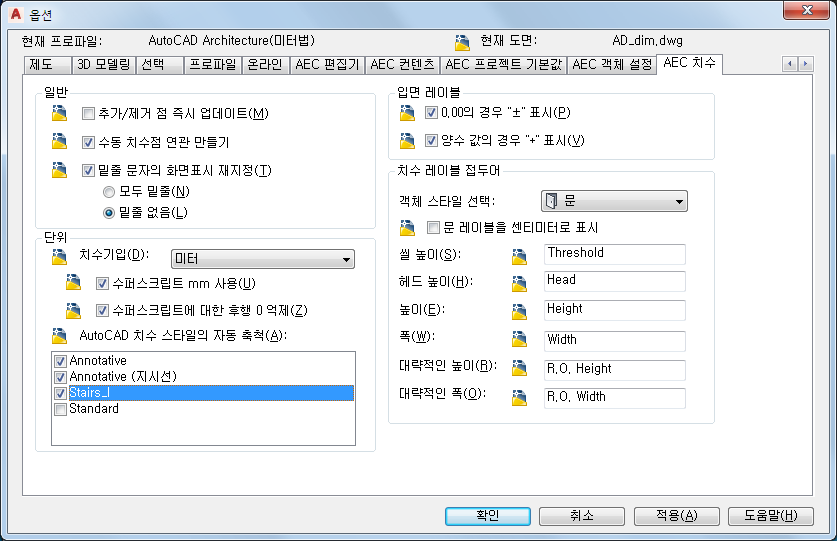
Task: Check Standard dimension style checkbox
Action: pyautogui.click(x=60, y=409)
